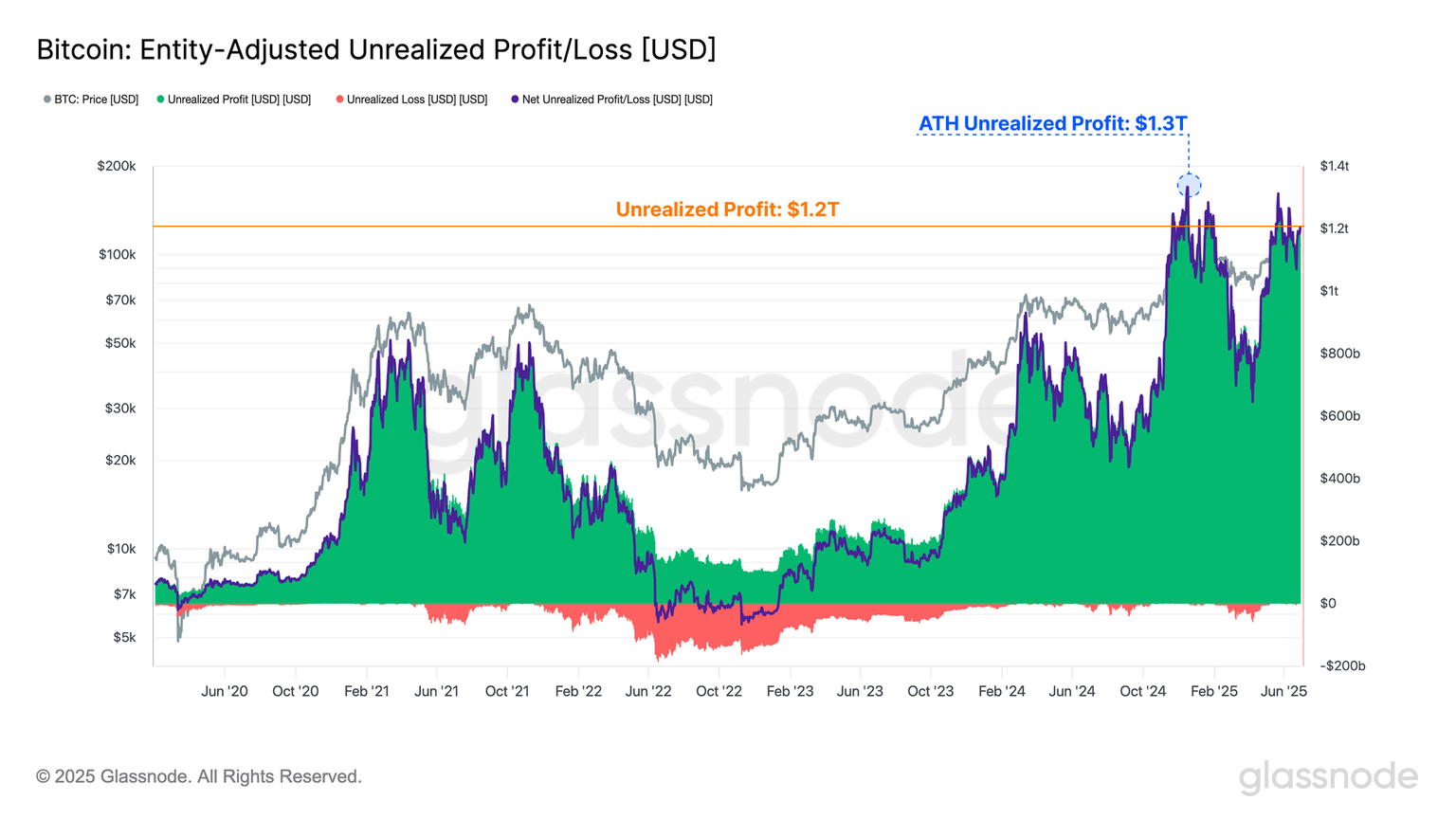Click the blue dashed ATH circle marker

point(1189,185)
